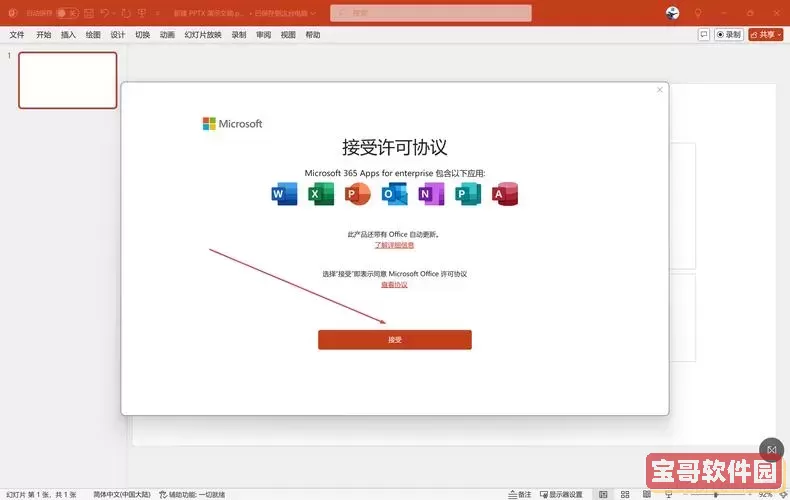Screen dimensions: 790x500
Task: Click the Publisher app icon in the dialog
Action: coord(468,194)
